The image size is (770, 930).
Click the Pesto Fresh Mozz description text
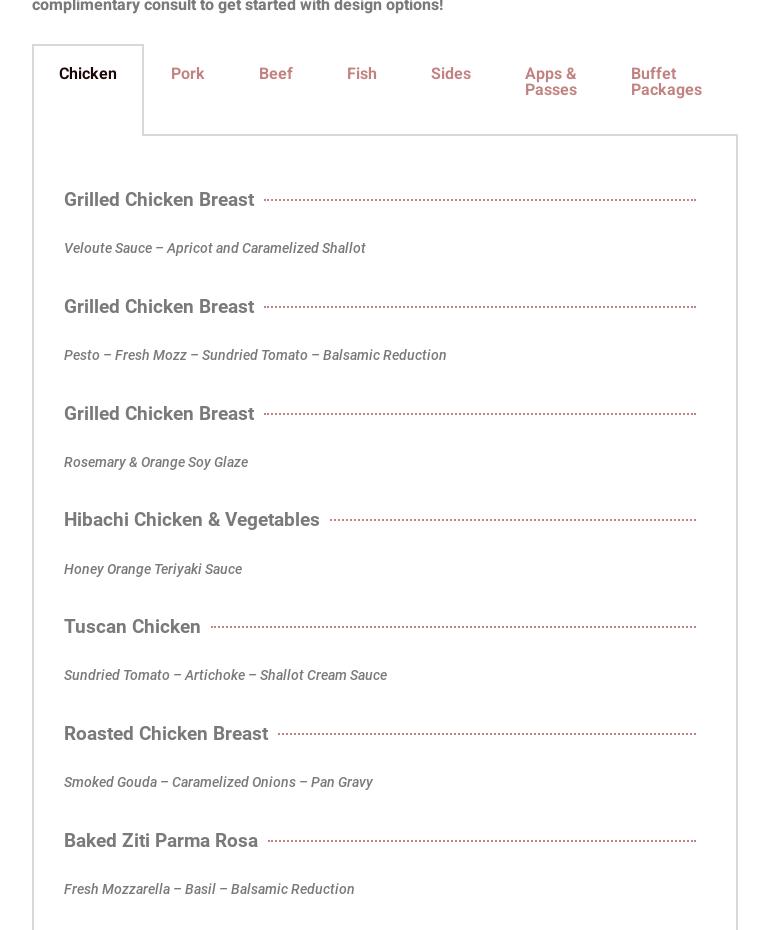point(255,355)
